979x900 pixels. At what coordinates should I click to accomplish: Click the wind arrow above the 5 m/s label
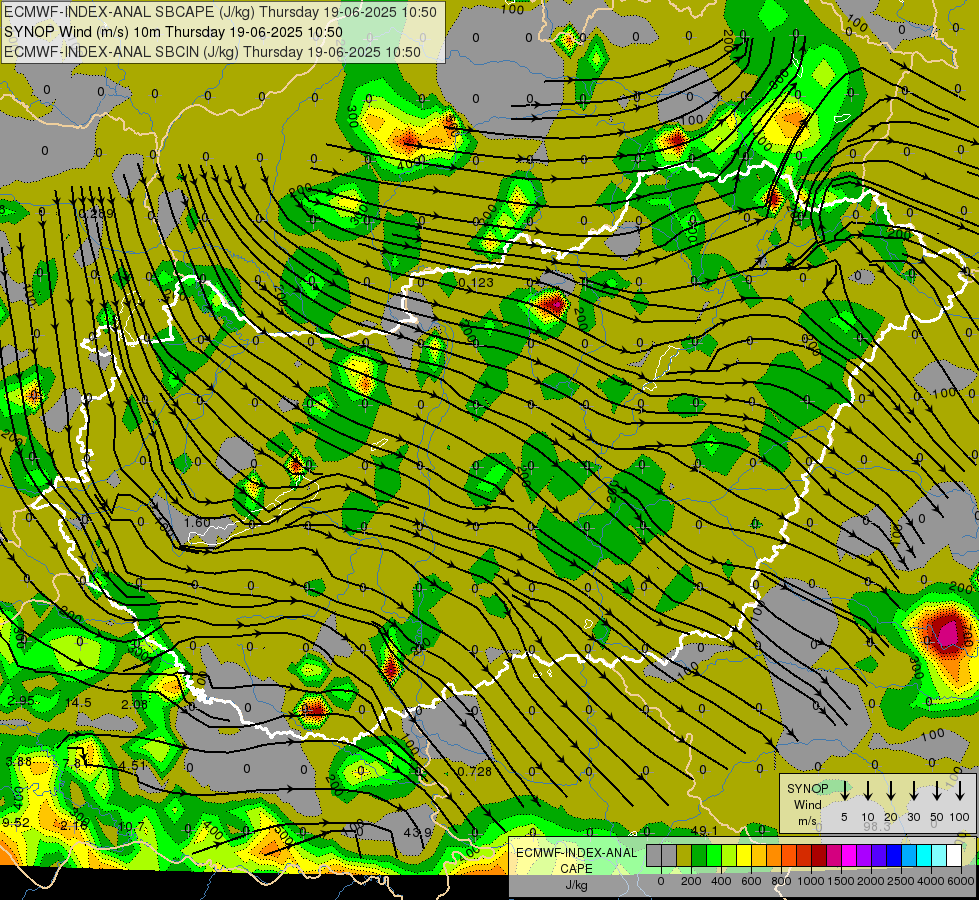coord(844,790)
